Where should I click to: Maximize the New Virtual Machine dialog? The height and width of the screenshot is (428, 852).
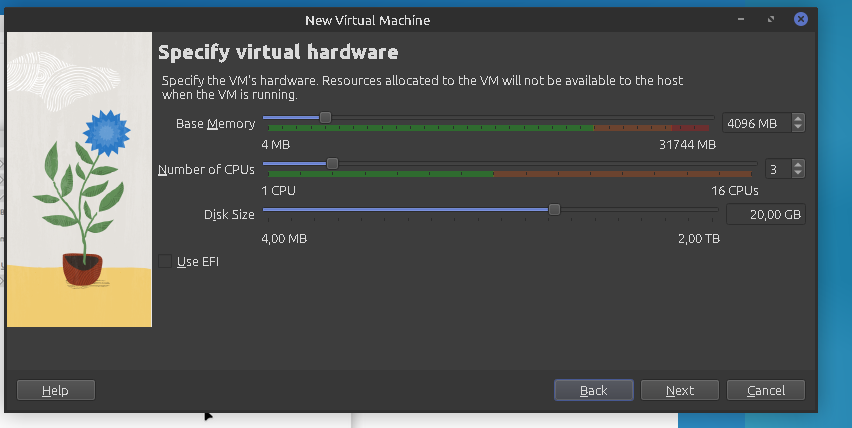[x=771, y=19]
